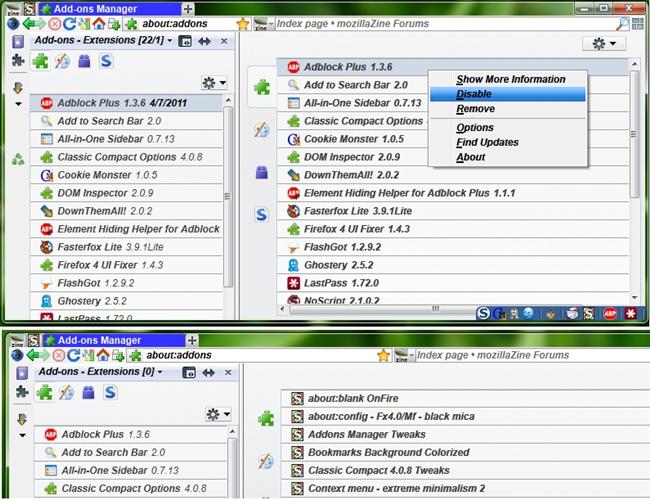
Task: Click the LastPass icon in status bar
Action: [631, 313]
